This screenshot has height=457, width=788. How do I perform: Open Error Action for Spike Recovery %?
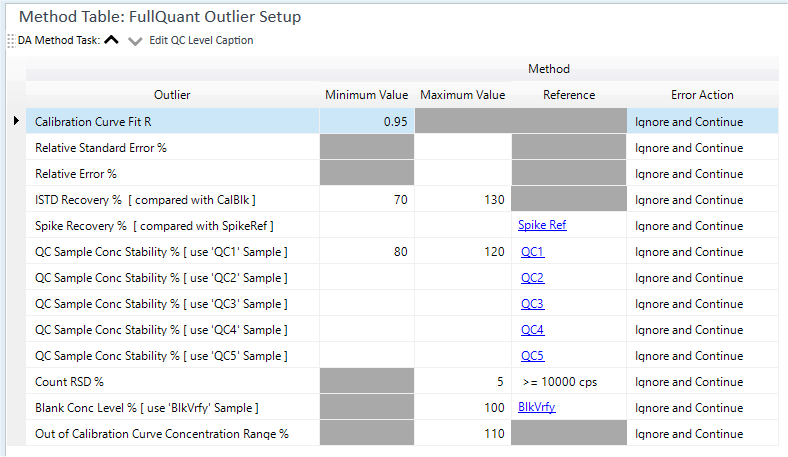pos(703,225)
